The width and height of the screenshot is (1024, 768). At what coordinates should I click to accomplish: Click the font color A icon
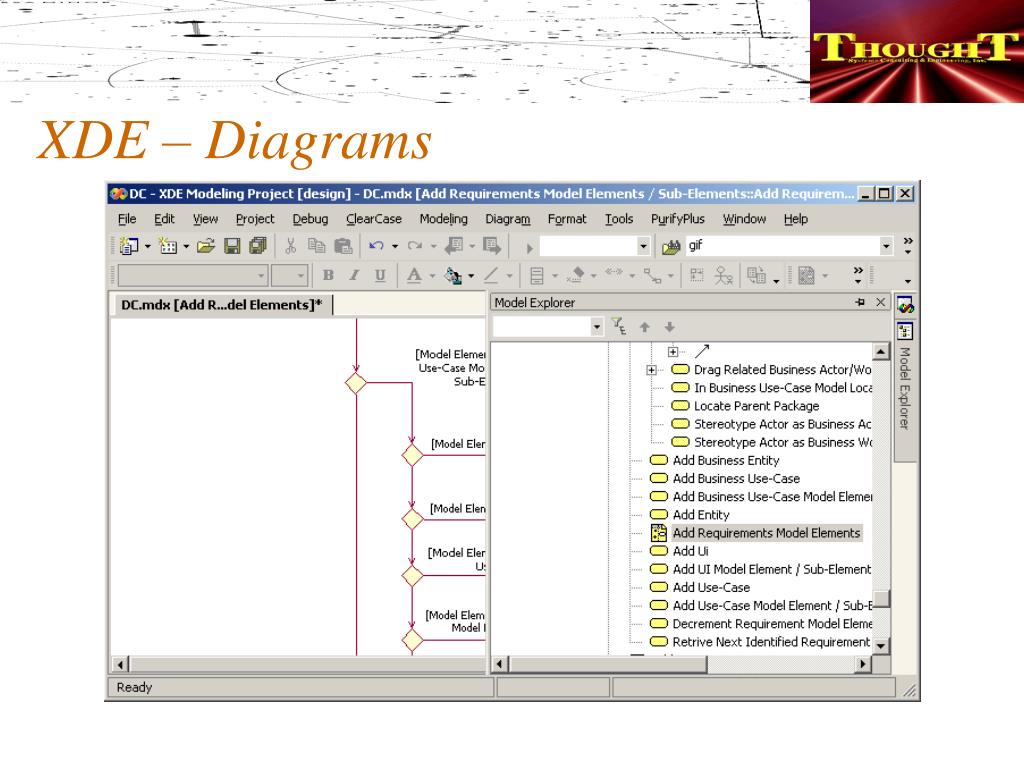tap(414, 276)
